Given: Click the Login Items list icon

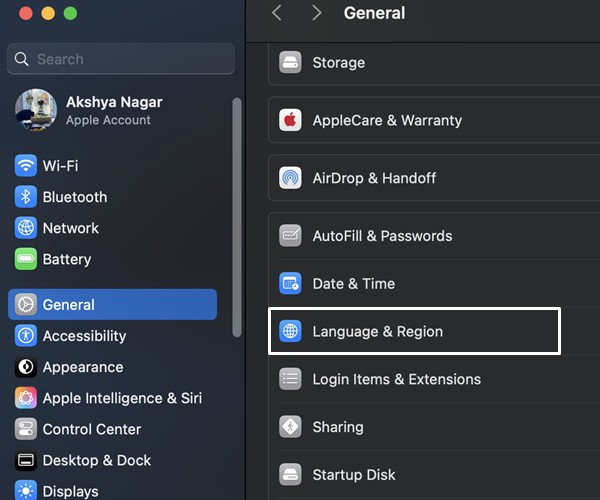Looking at the screenshot, I should pyautogui.click(x=290, y=379).
